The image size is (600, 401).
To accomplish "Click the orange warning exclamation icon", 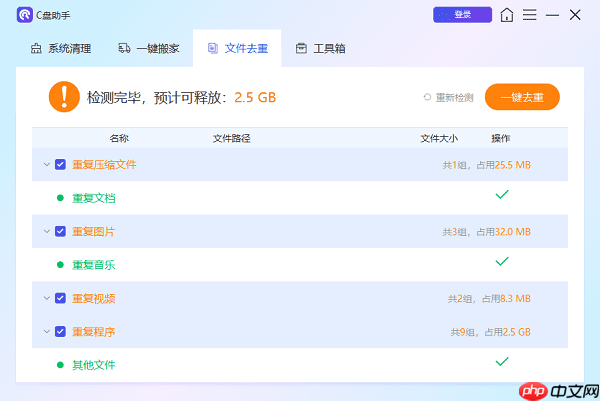I will click(x=64, y=97).
